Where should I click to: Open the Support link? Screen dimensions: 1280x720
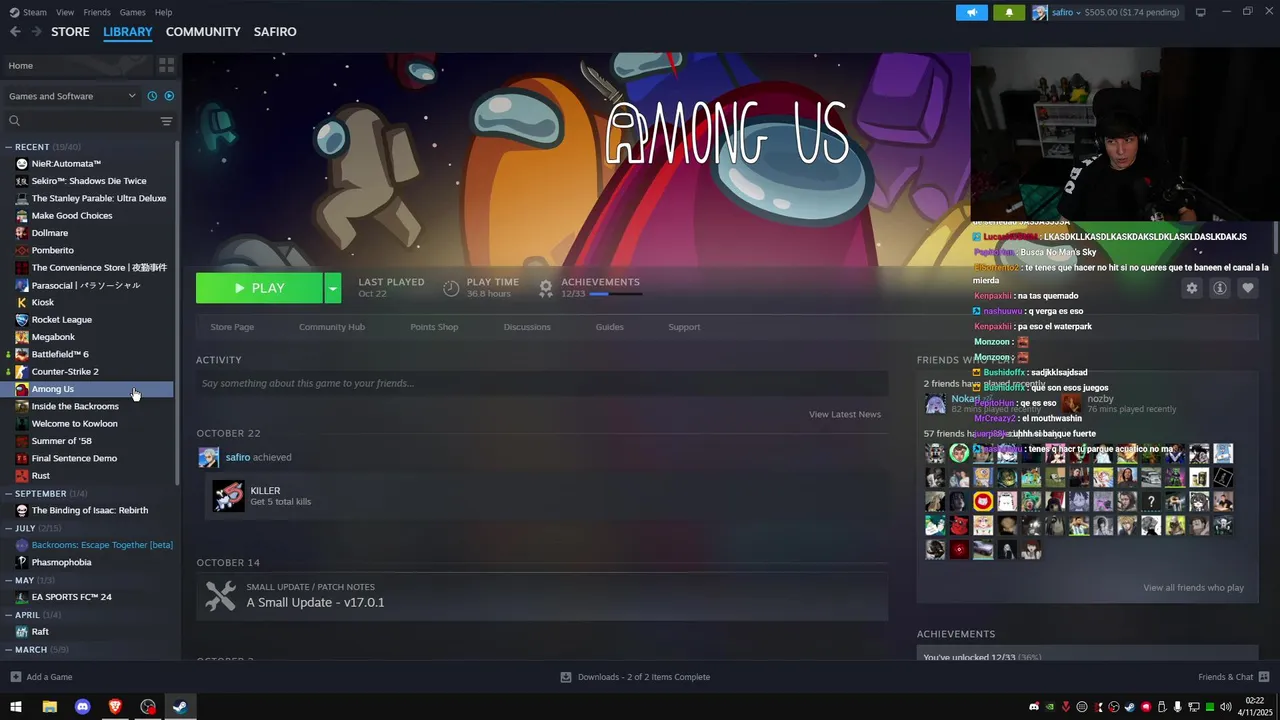(684, 327)
